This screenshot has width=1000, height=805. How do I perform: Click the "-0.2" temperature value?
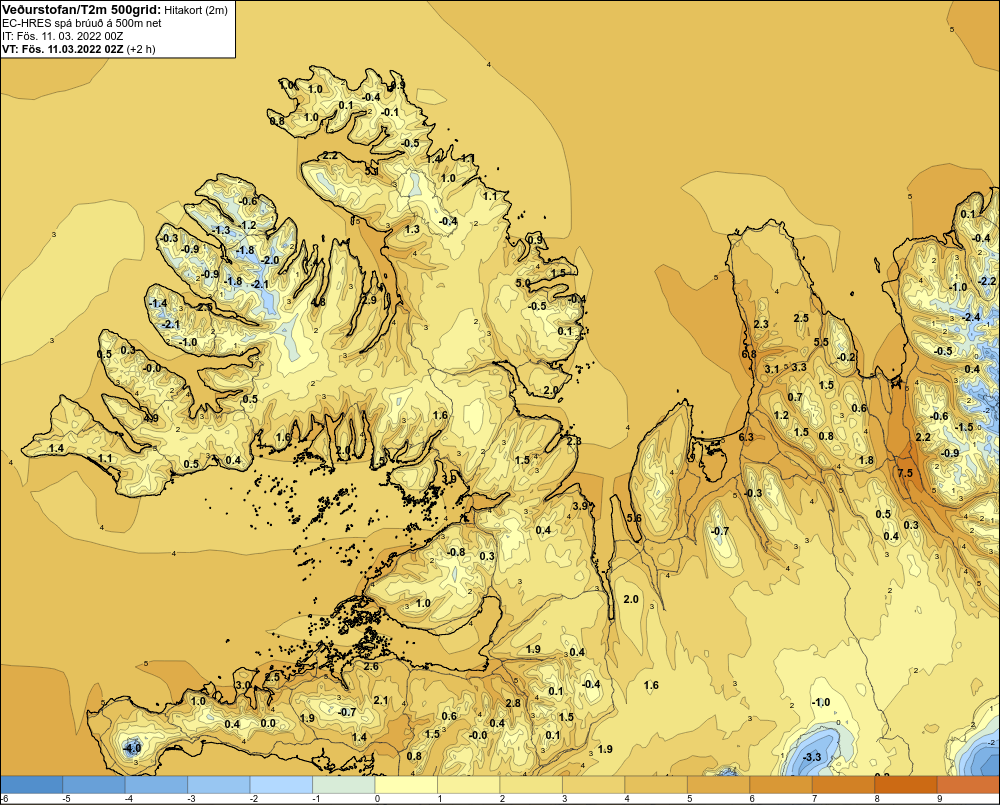pyautogui.click(x=846, y=357)
